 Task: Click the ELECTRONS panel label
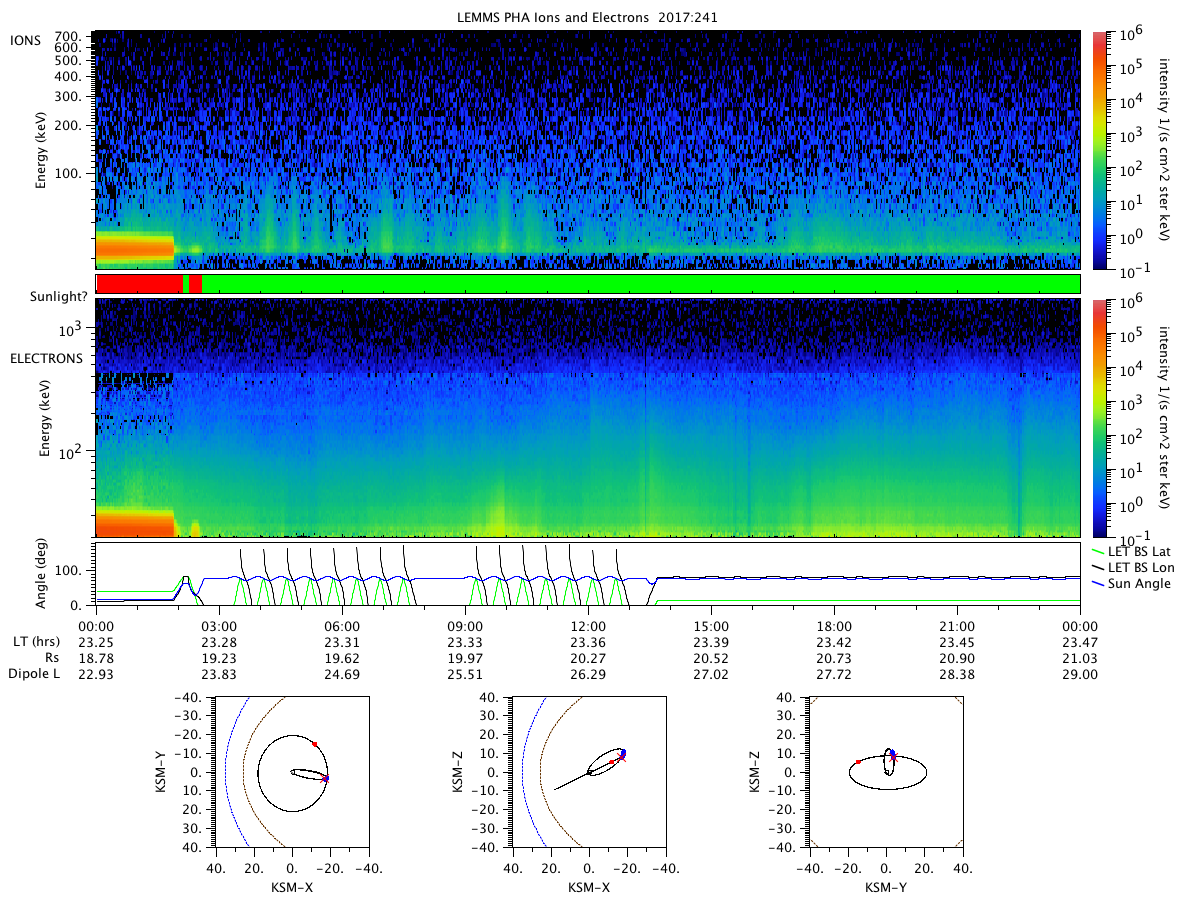click(45, 358)
